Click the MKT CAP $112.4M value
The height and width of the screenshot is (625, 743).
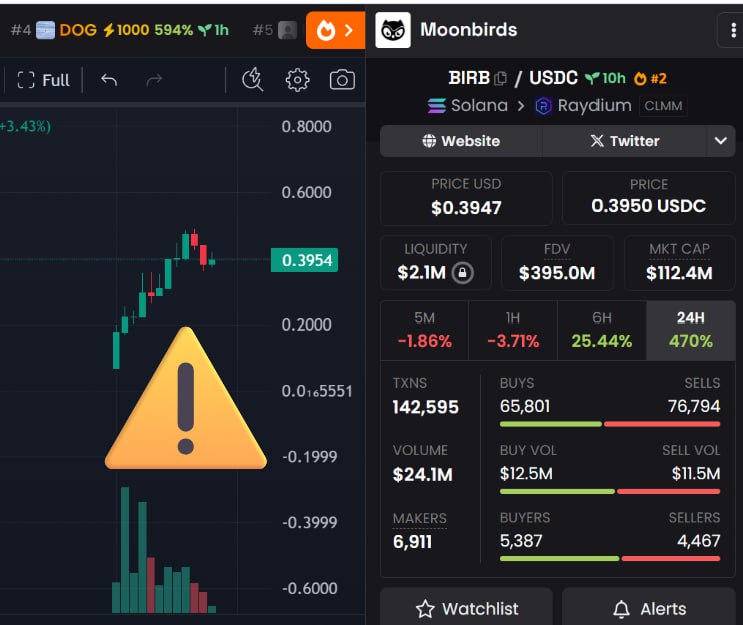pyautogui.click(x=679, y=273)
